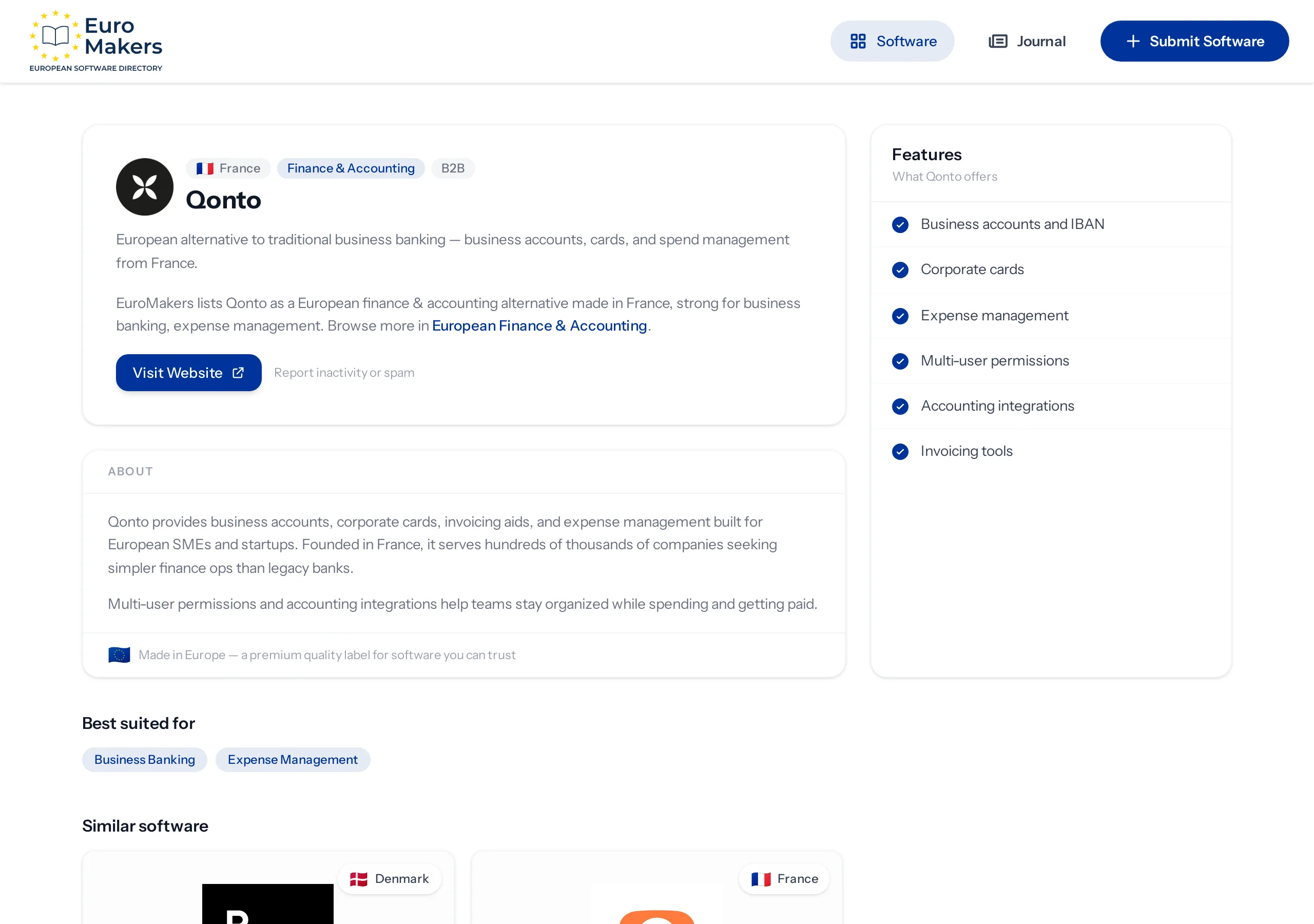The width and height of the screenshot is (1314, 924).
Task: Open the Expense Management tag
Action: (x=293, y=760)
